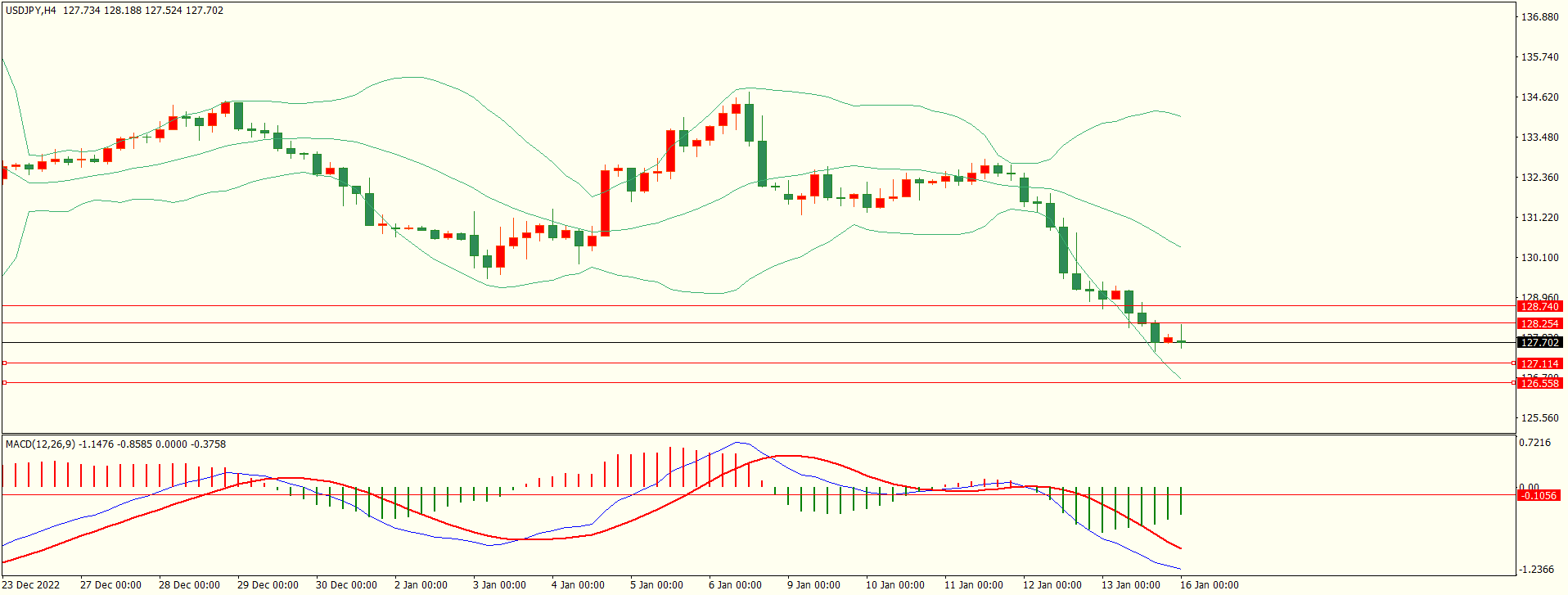Select the 23 Dec 2022 date label
This screenshot has width=1568, height=595.
tap(31, 584)
